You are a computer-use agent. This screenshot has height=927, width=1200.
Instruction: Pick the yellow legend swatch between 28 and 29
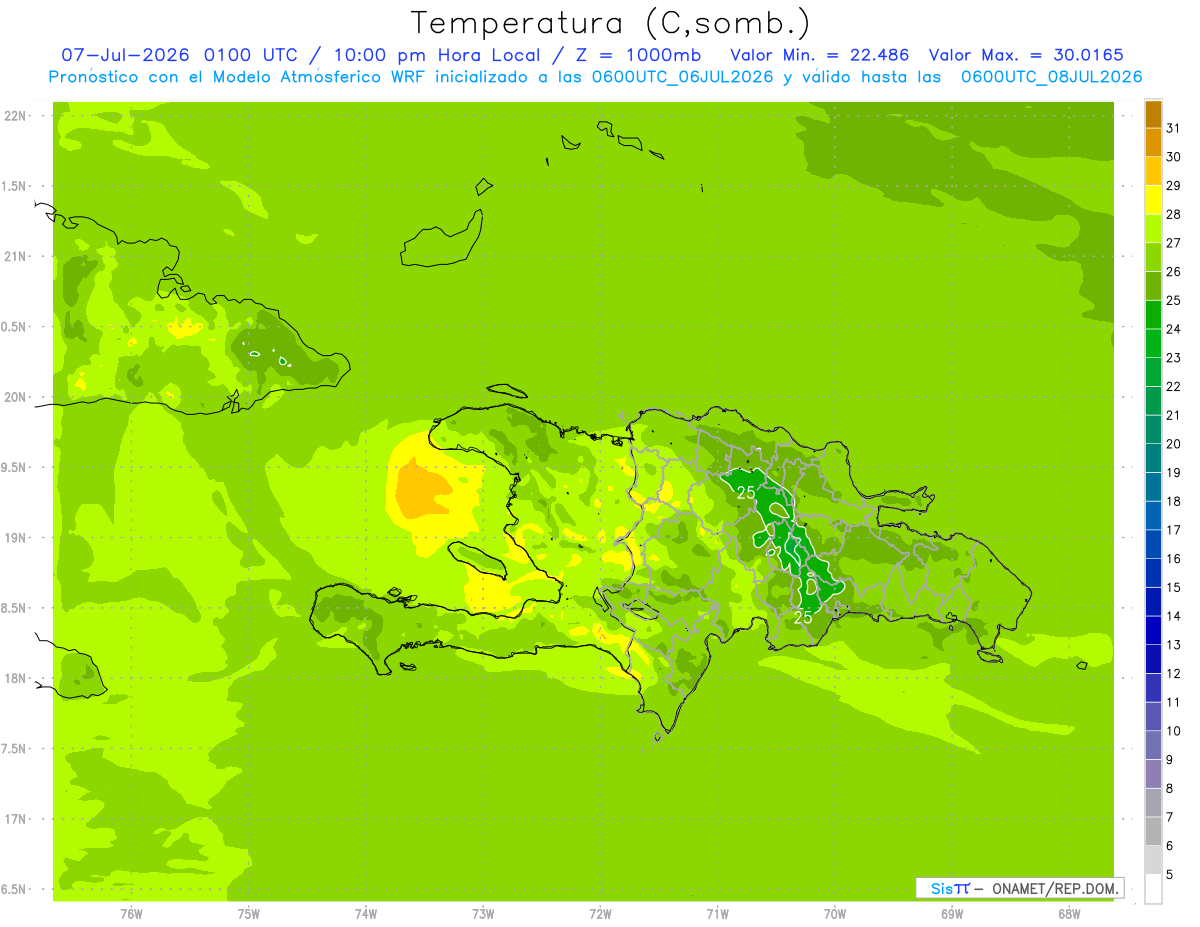tap(1153, 200)
